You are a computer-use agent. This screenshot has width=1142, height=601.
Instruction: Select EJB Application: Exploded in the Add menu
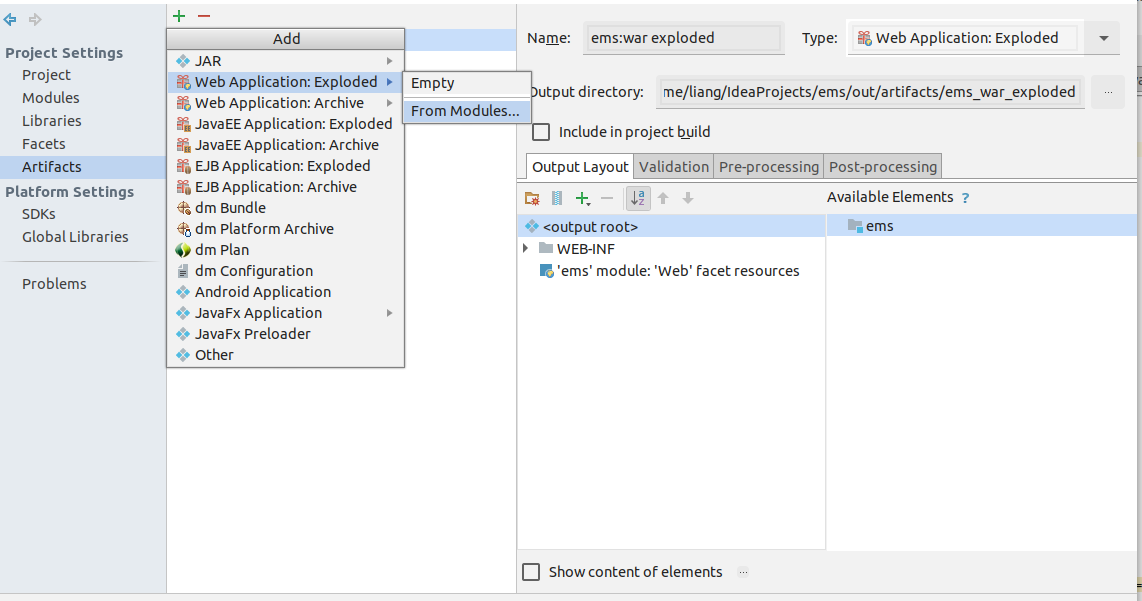click(286, 166)
